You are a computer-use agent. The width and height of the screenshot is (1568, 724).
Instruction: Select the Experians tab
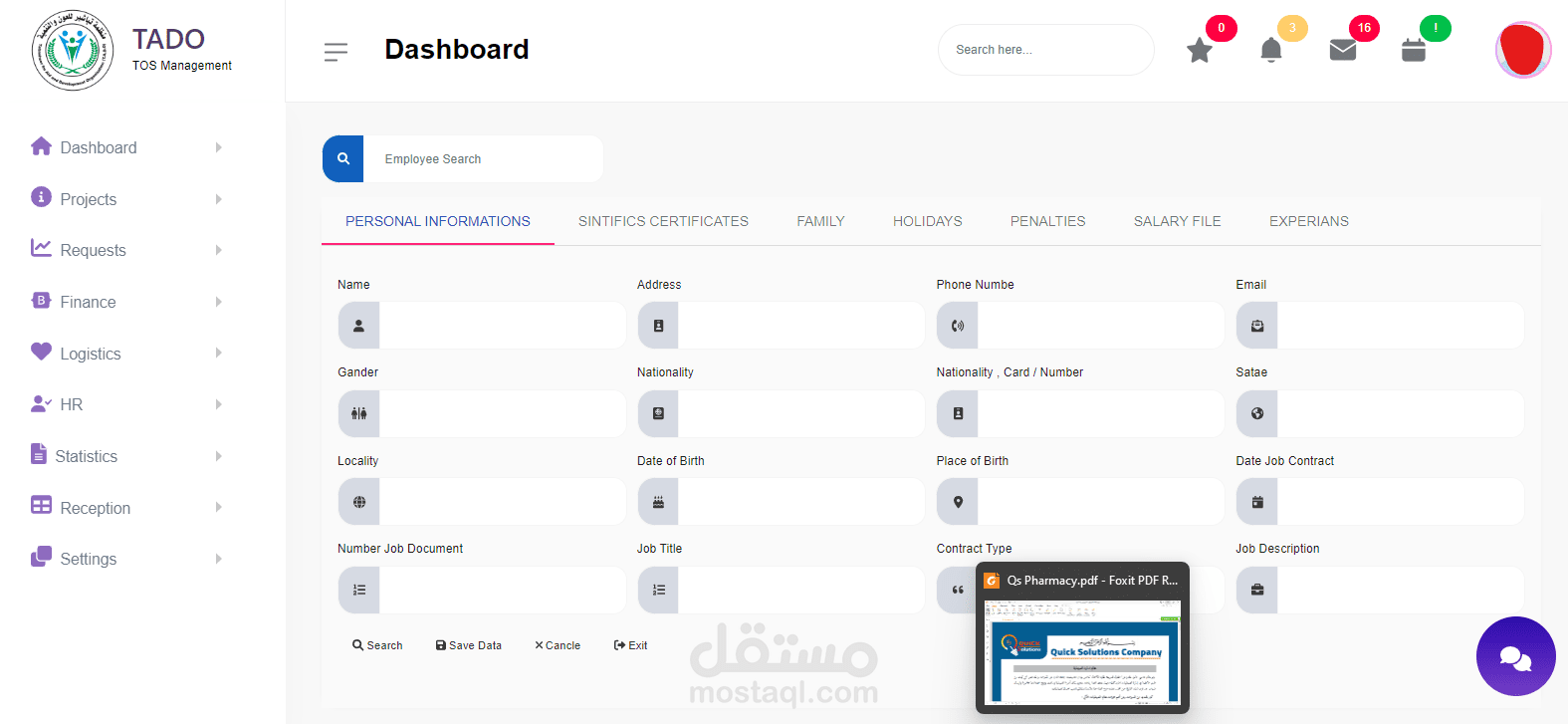1308,221
